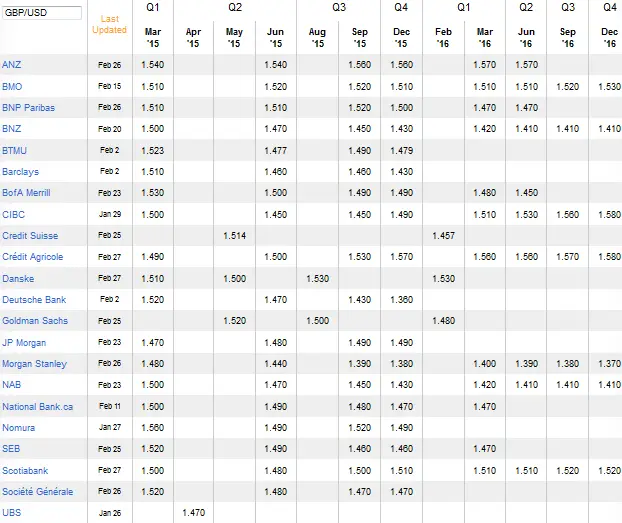Click the Mar '15 column header
Viewport: 622px width, 523px height.
tap(153, 38)
